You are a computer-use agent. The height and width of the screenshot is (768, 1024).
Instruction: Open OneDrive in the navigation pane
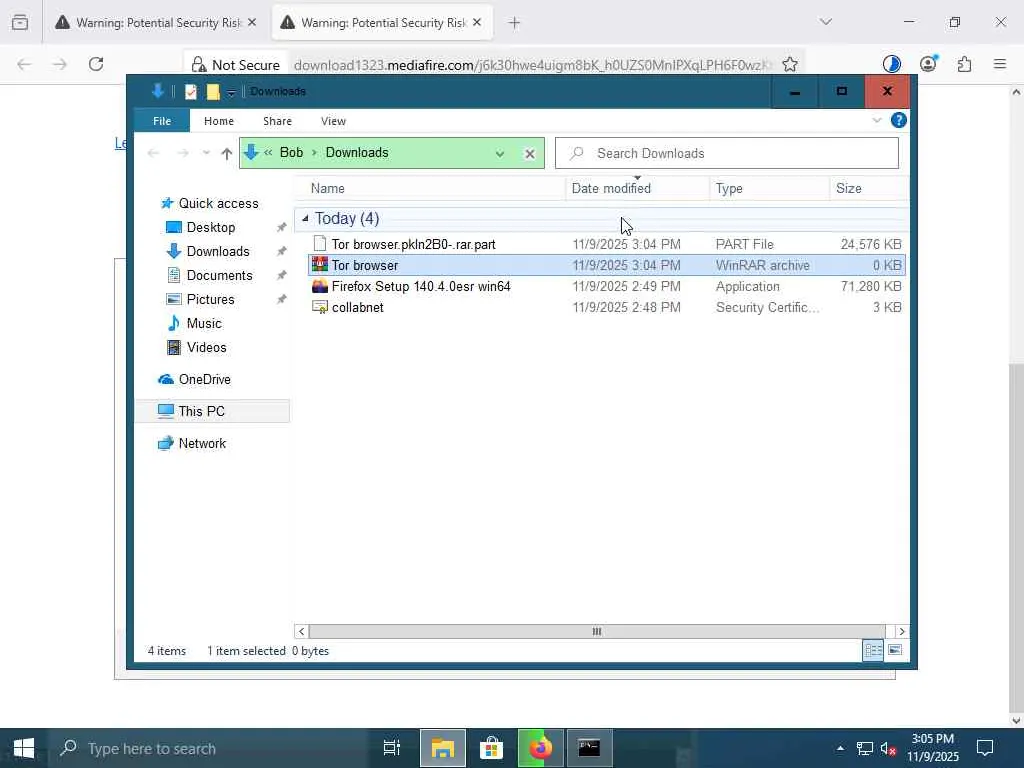pyautogui.click(x=195, y=379)
